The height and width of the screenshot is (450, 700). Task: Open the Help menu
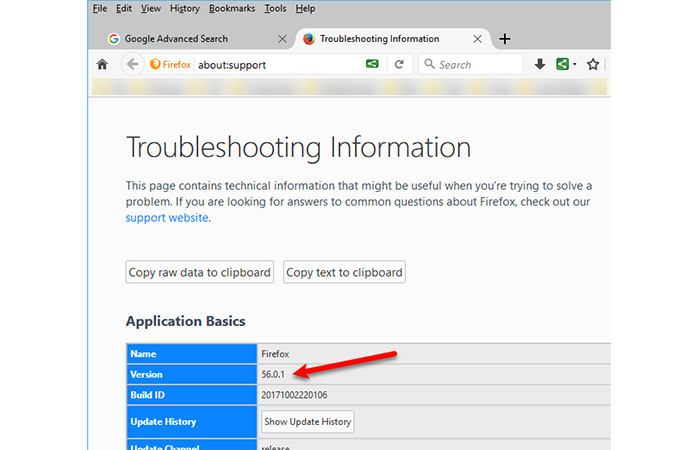305,8
